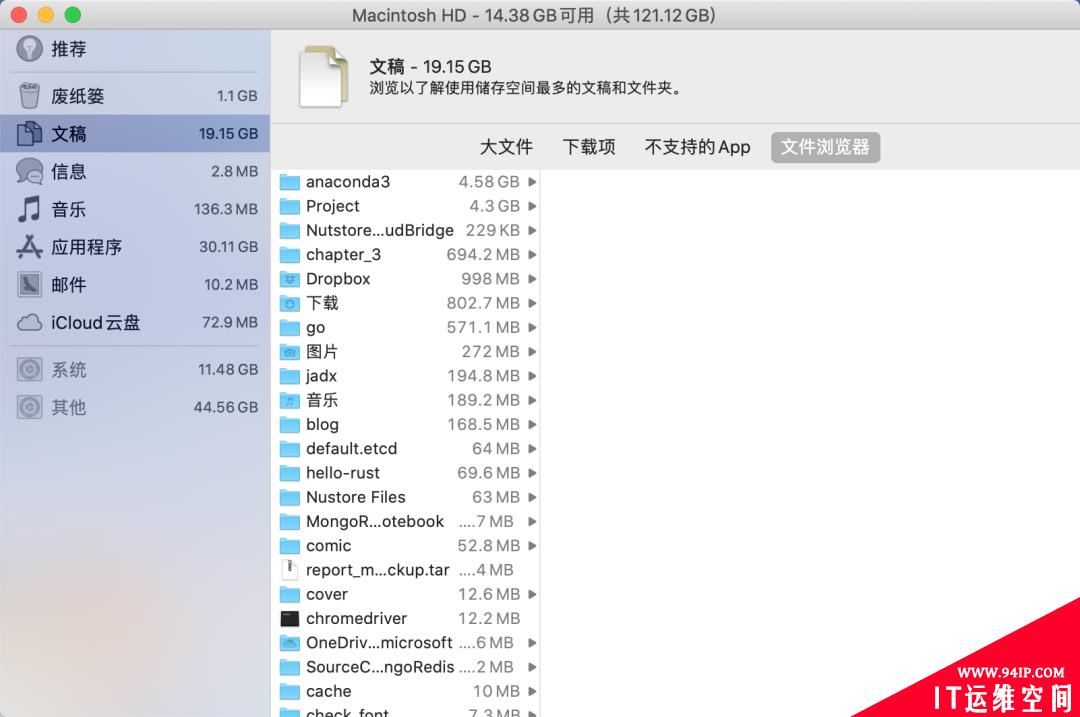1080x717 pixels.
Task: Expand the cover folder arrow
Action: point(532,594)
